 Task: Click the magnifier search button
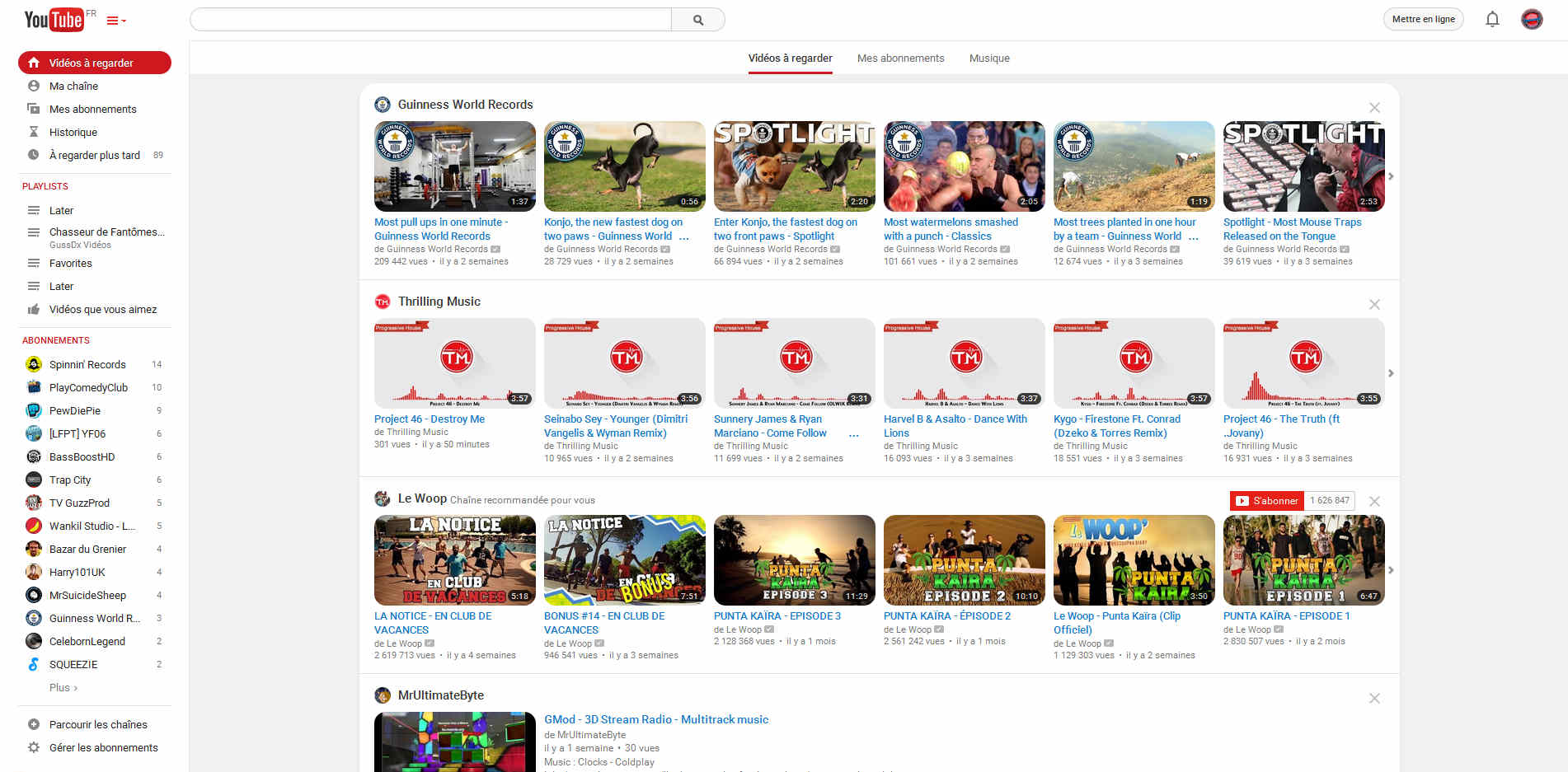[x=698, y=20]
